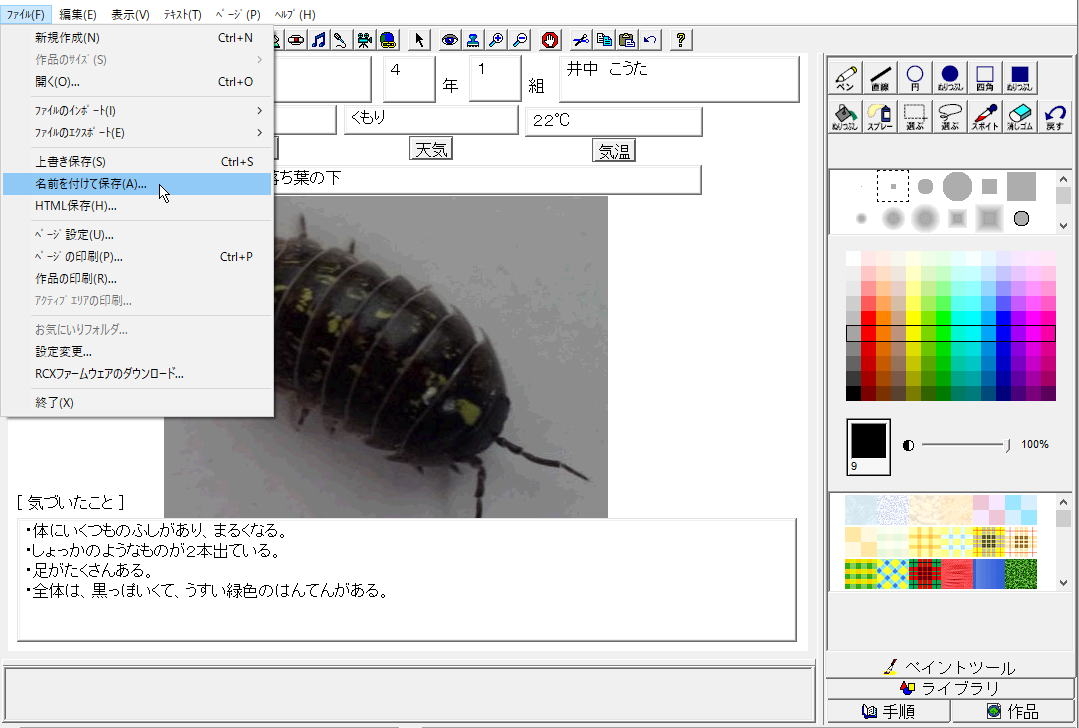Expand the ファイルのインポート submenu

click(137, 111)
